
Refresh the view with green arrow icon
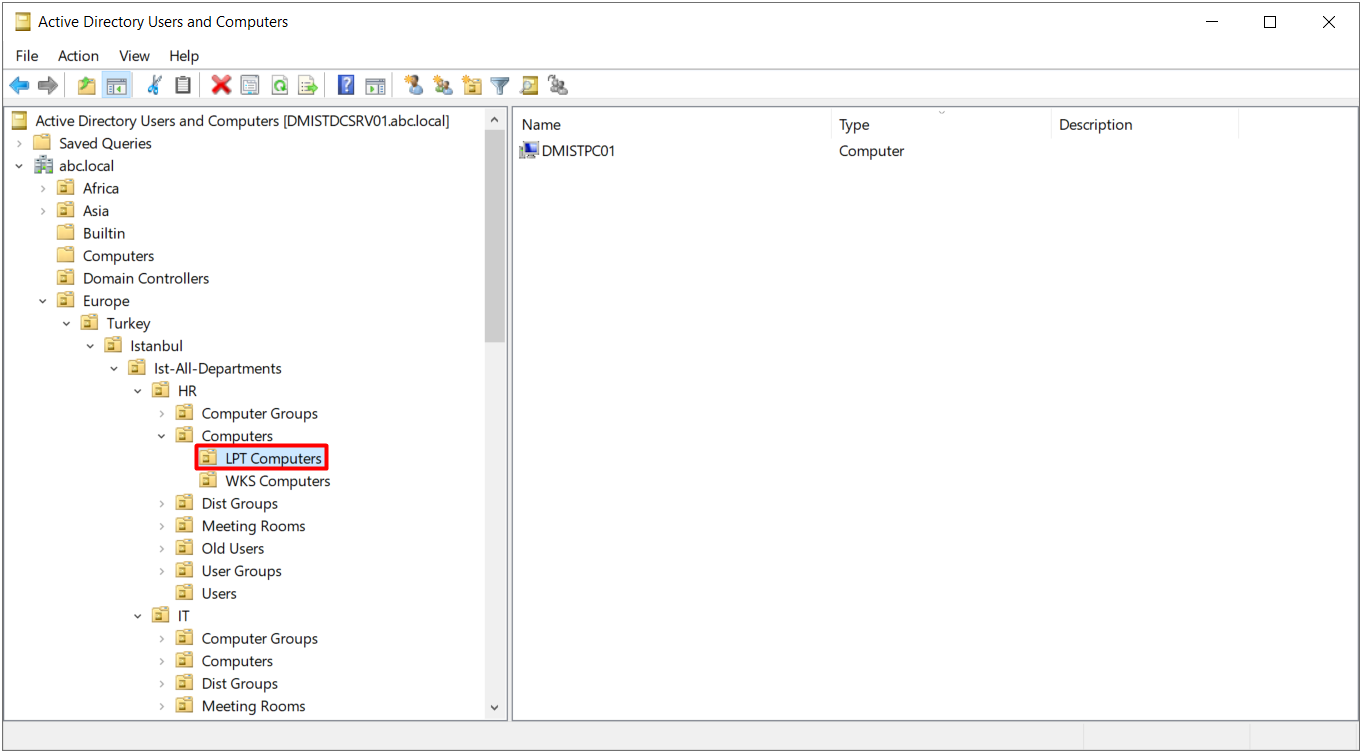point(280,86)
